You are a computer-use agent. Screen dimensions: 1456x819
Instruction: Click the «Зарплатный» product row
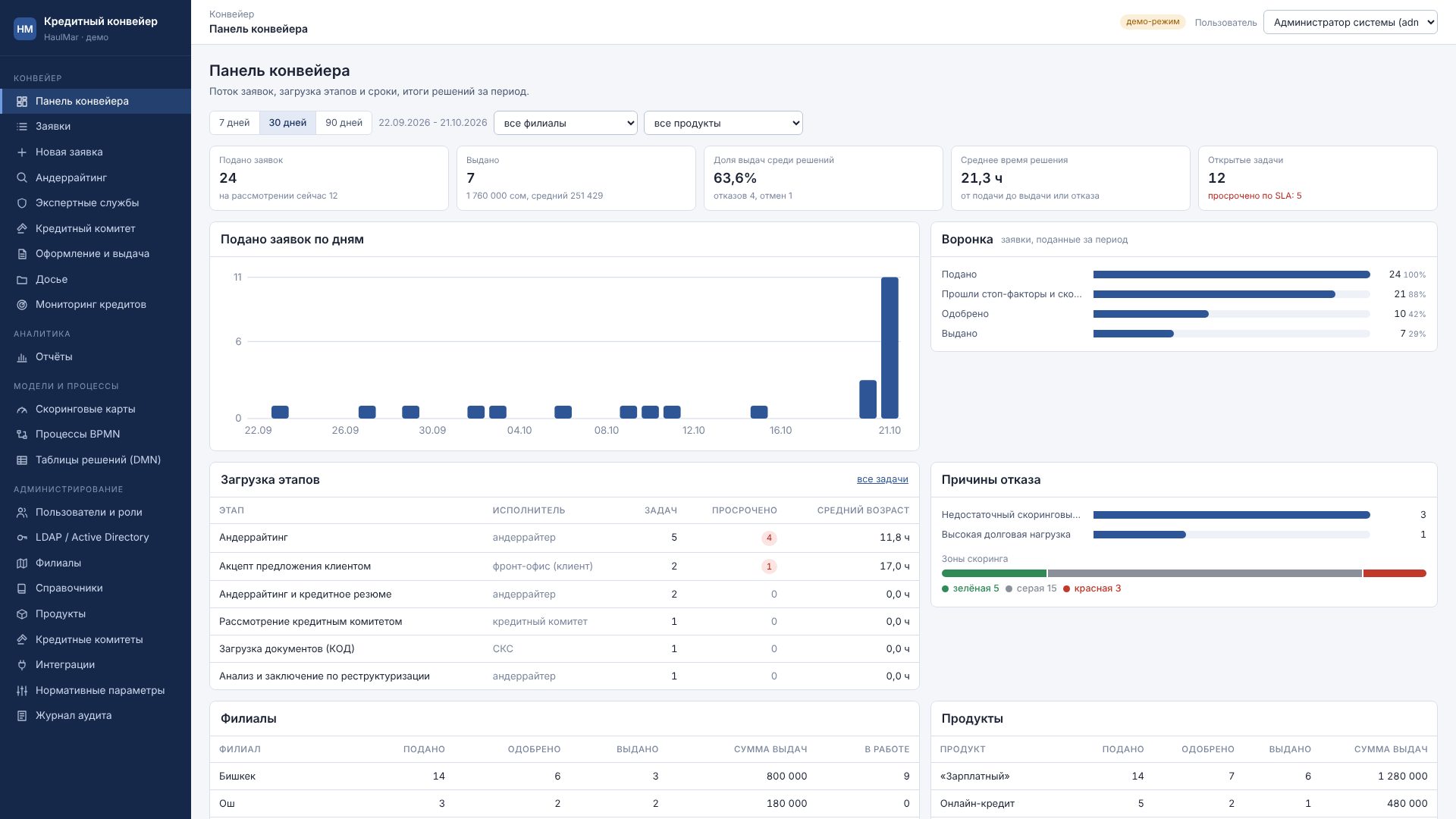point(1184,777)
